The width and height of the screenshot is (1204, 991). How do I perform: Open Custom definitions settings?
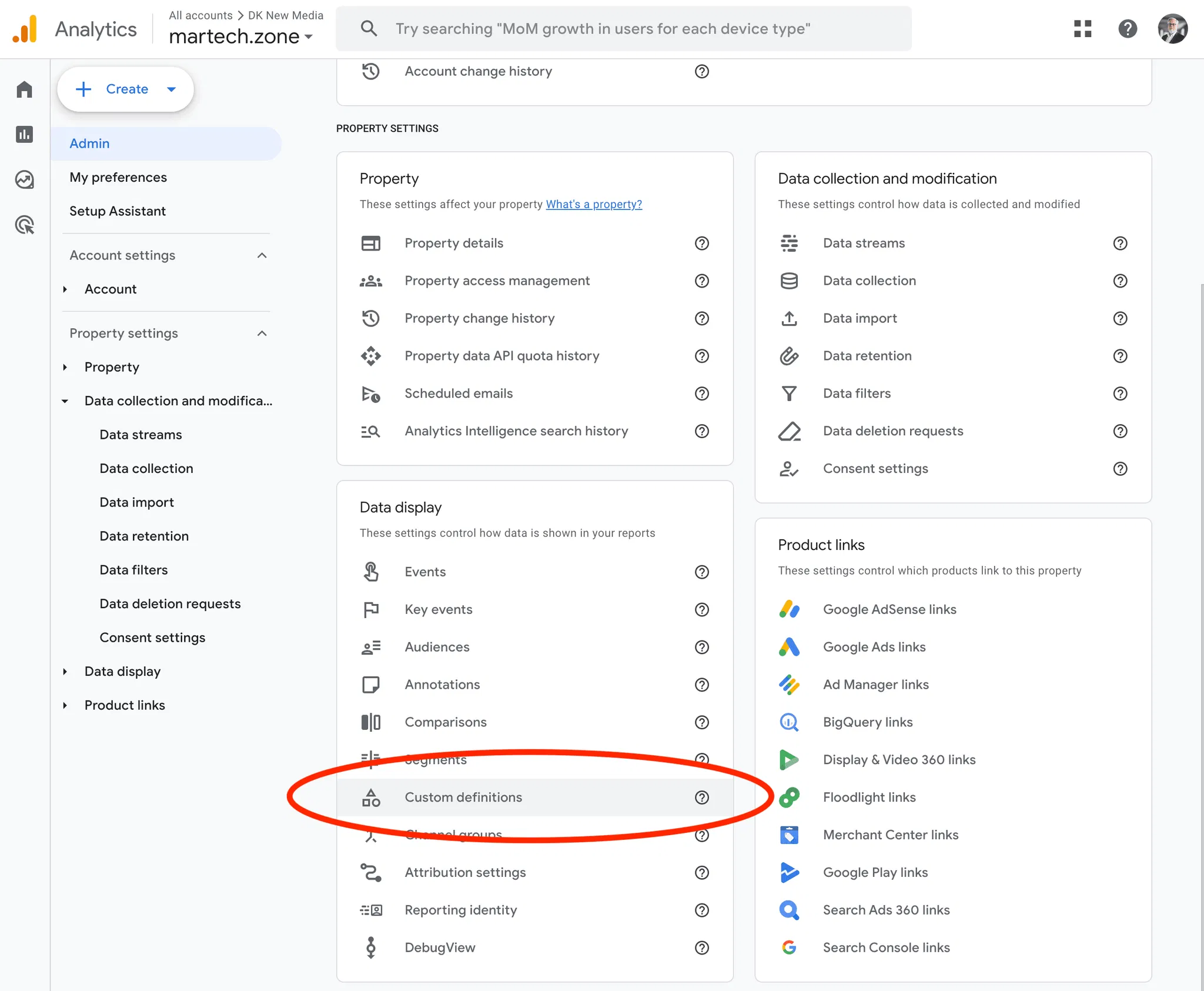point(463,797)
